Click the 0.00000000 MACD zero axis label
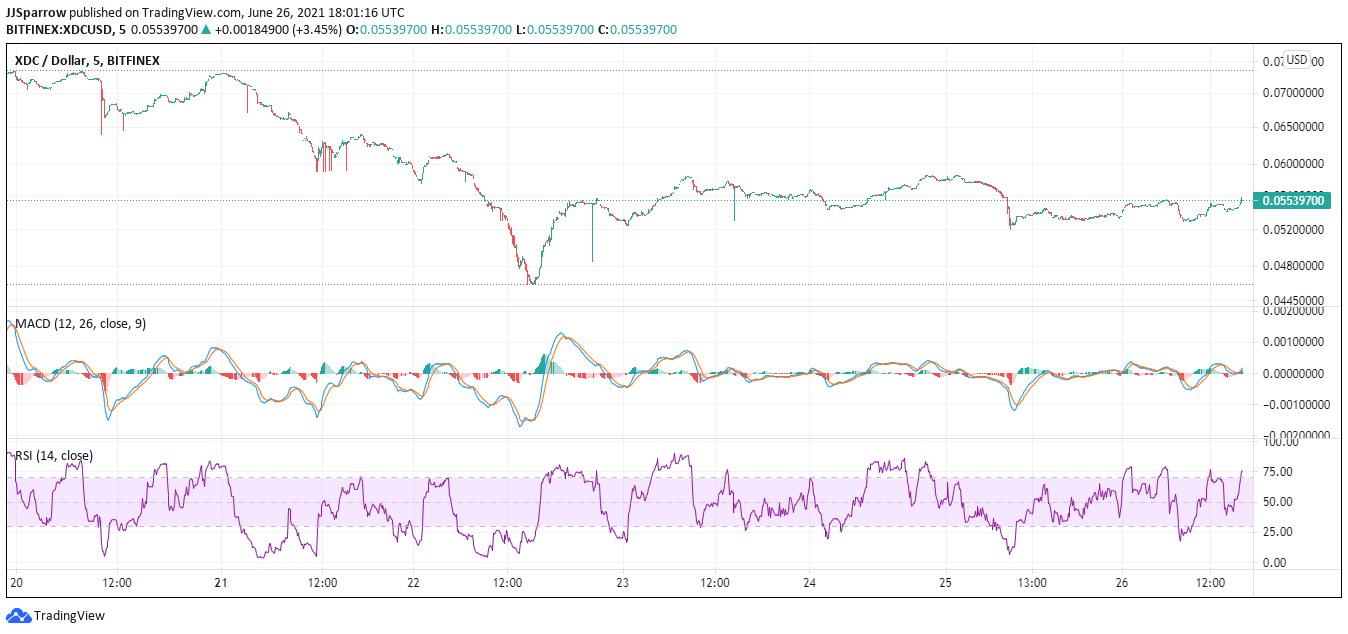This screenshot has width=1348, height=634. point(1292,374)
